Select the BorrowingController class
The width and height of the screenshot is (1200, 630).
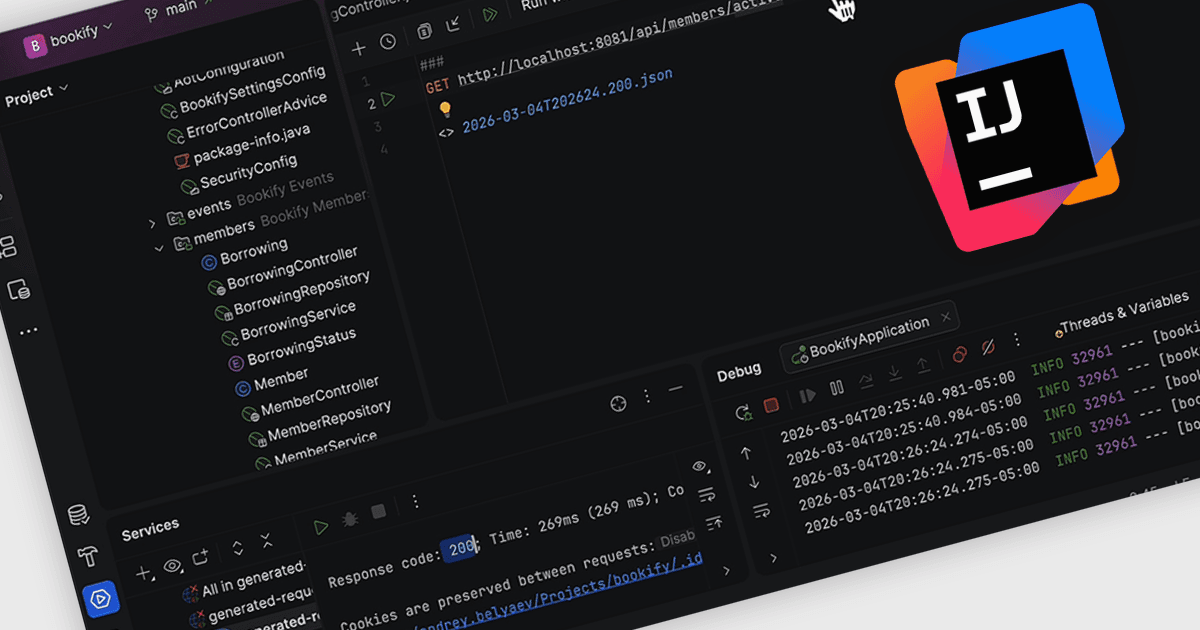click(280, 270)
